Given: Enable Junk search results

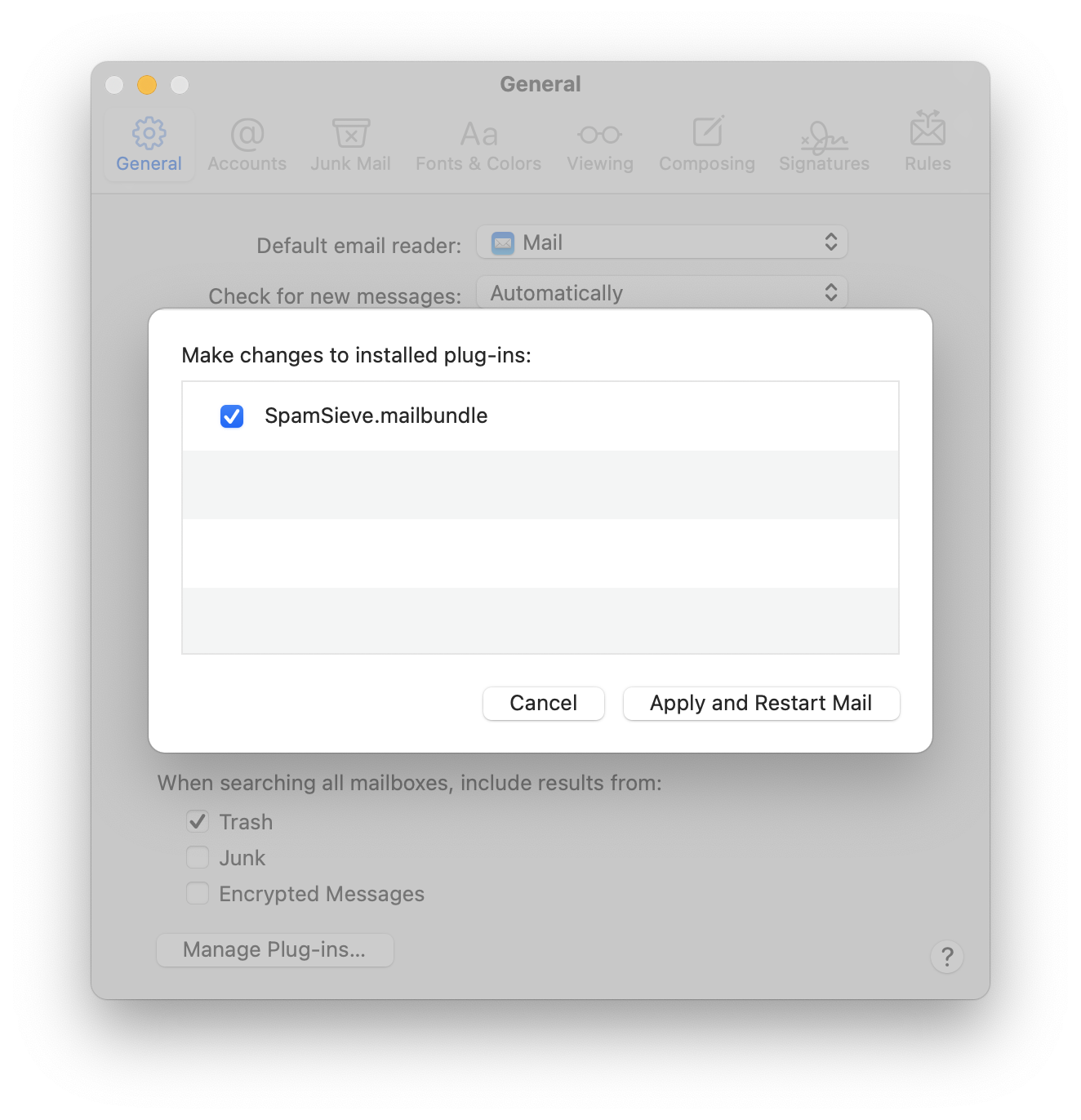Looking at the screenshot, I should click(197, 857).
